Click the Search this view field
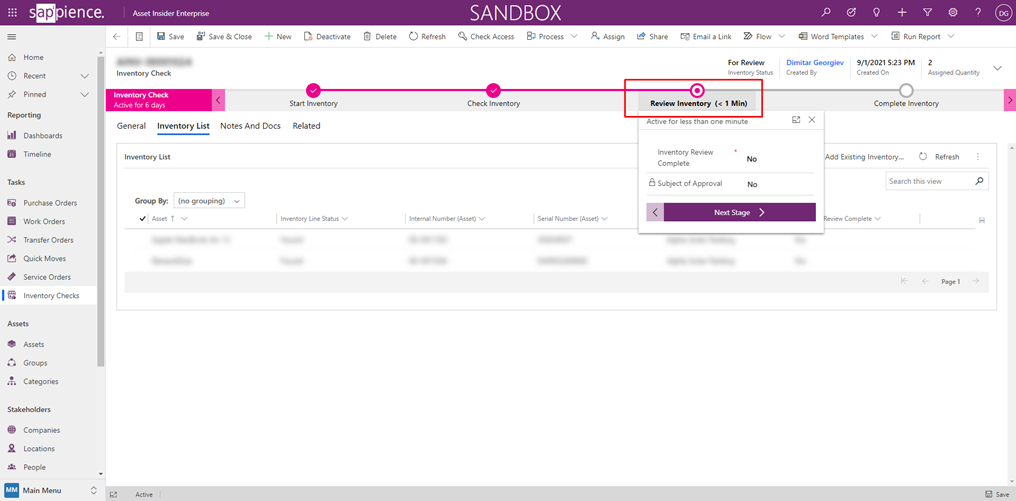Image resolution: width=1016 pixels, height=501 pixels. 929,181
